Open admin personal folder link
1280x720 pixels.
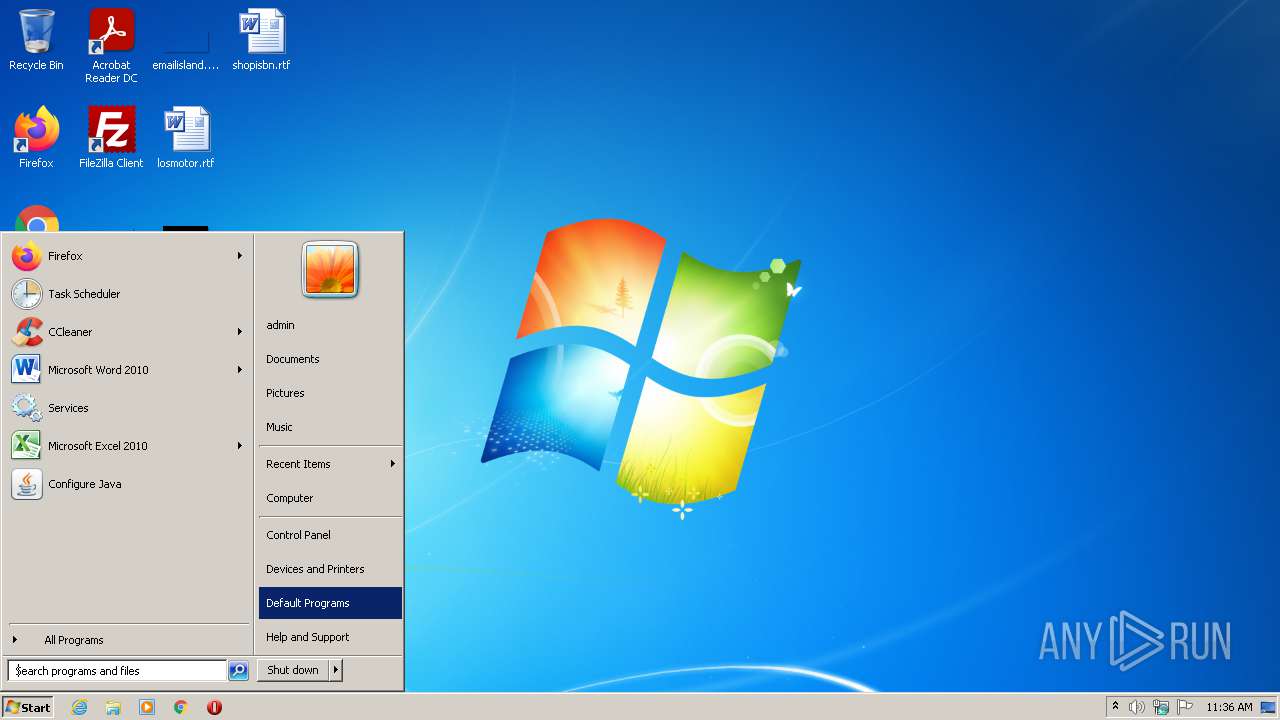330,325
